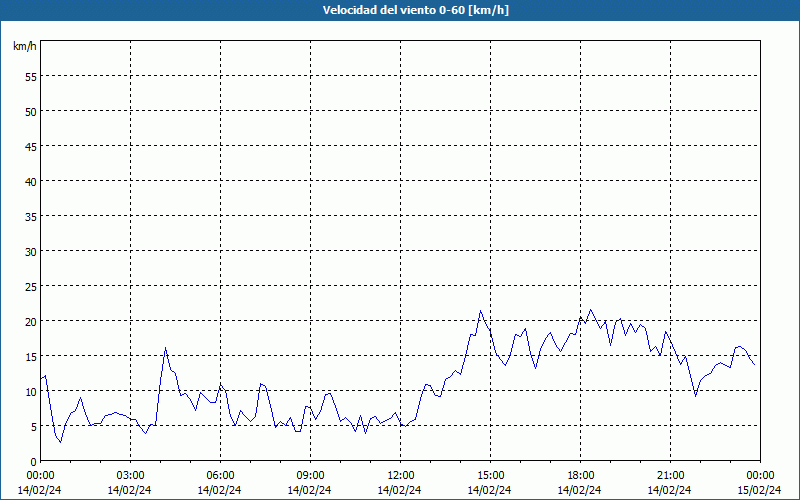Click the '15' y-axis label
Image resolution: width=800 pixels, height=500 pixels.
[x=31, y=357]
